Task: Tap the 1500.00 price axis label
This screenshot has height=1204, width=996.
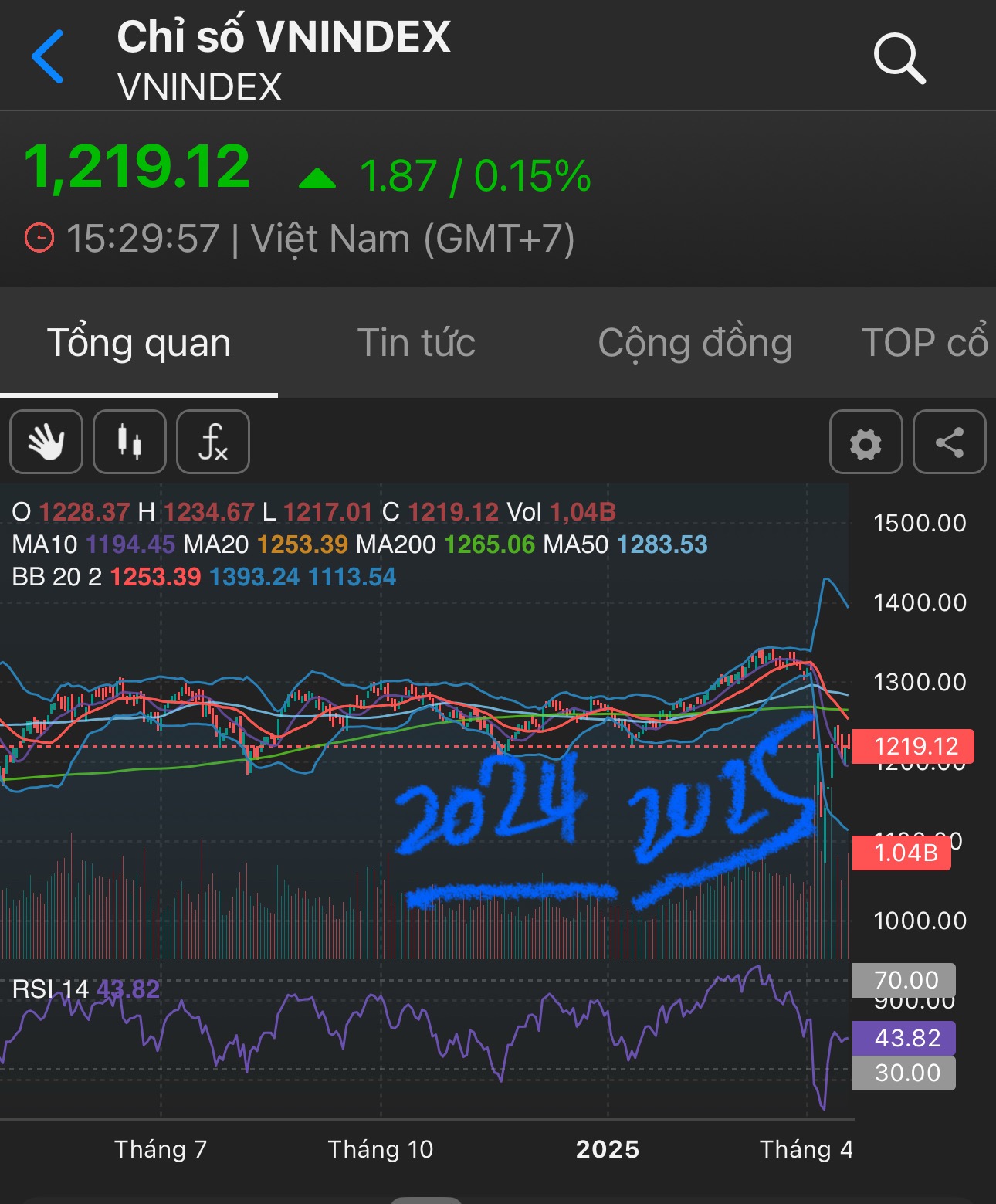Action: (920, 523)
